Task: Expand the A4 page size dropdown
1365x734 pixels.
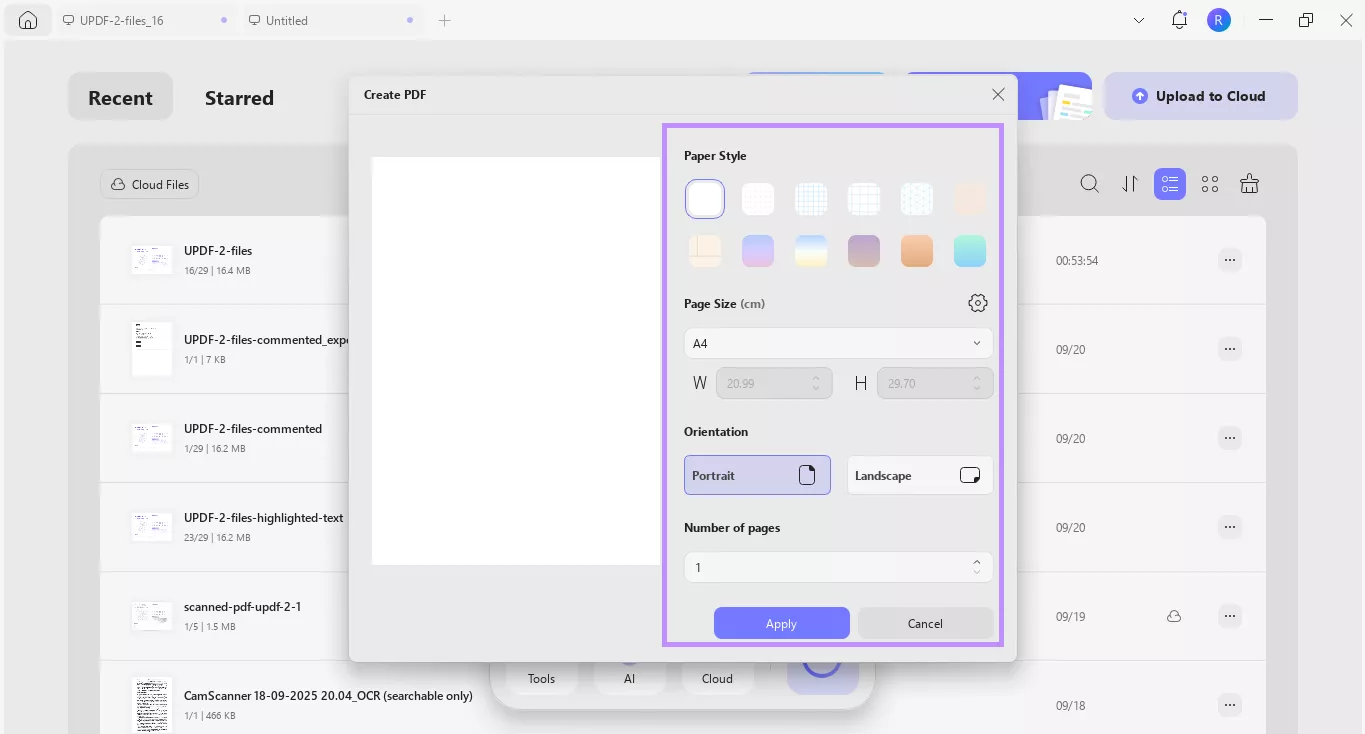Action: [838, 343]
